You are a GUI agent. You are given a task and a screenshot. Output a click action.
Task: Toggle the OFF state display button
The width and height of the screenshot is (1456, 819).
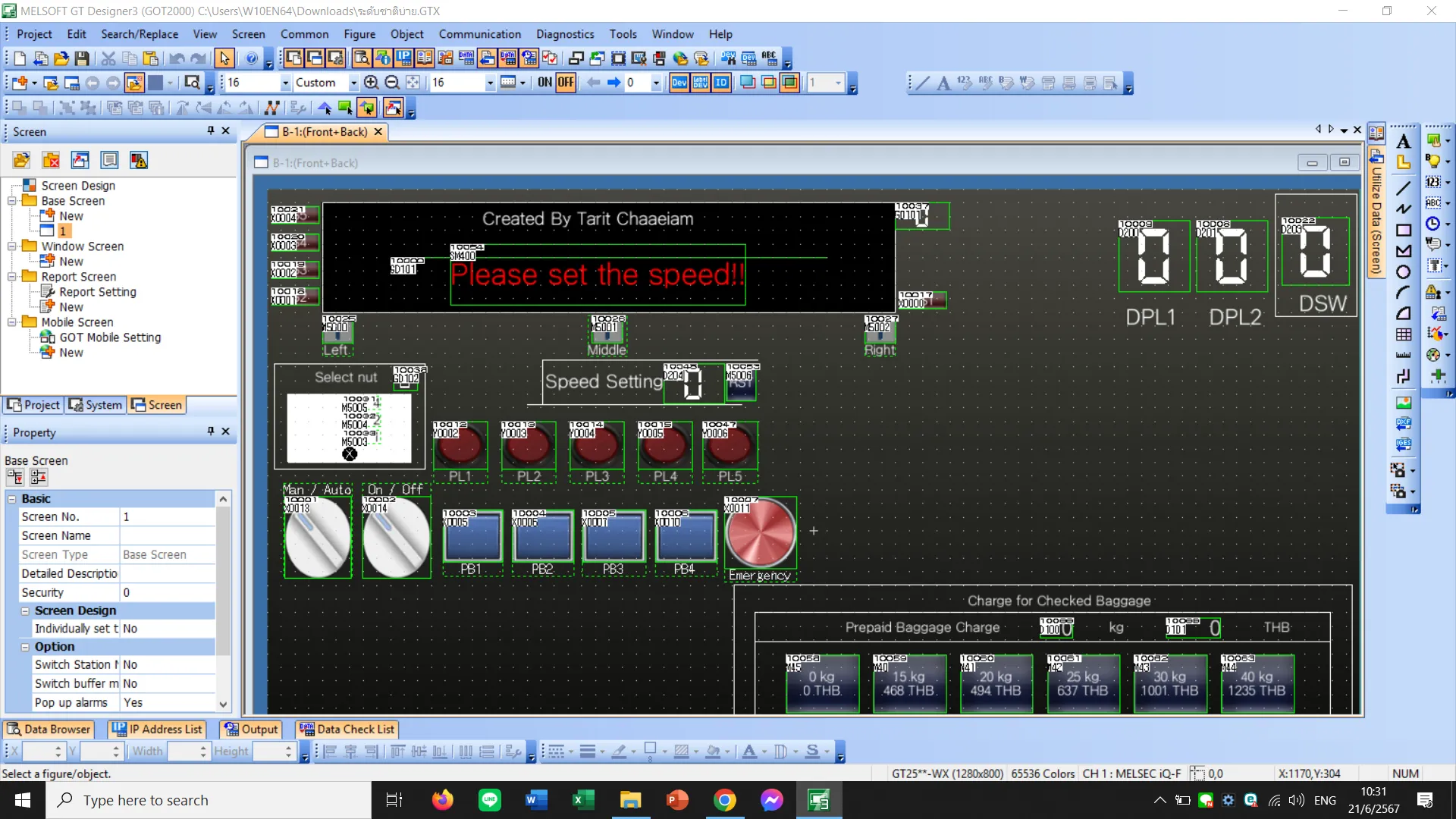566,83
